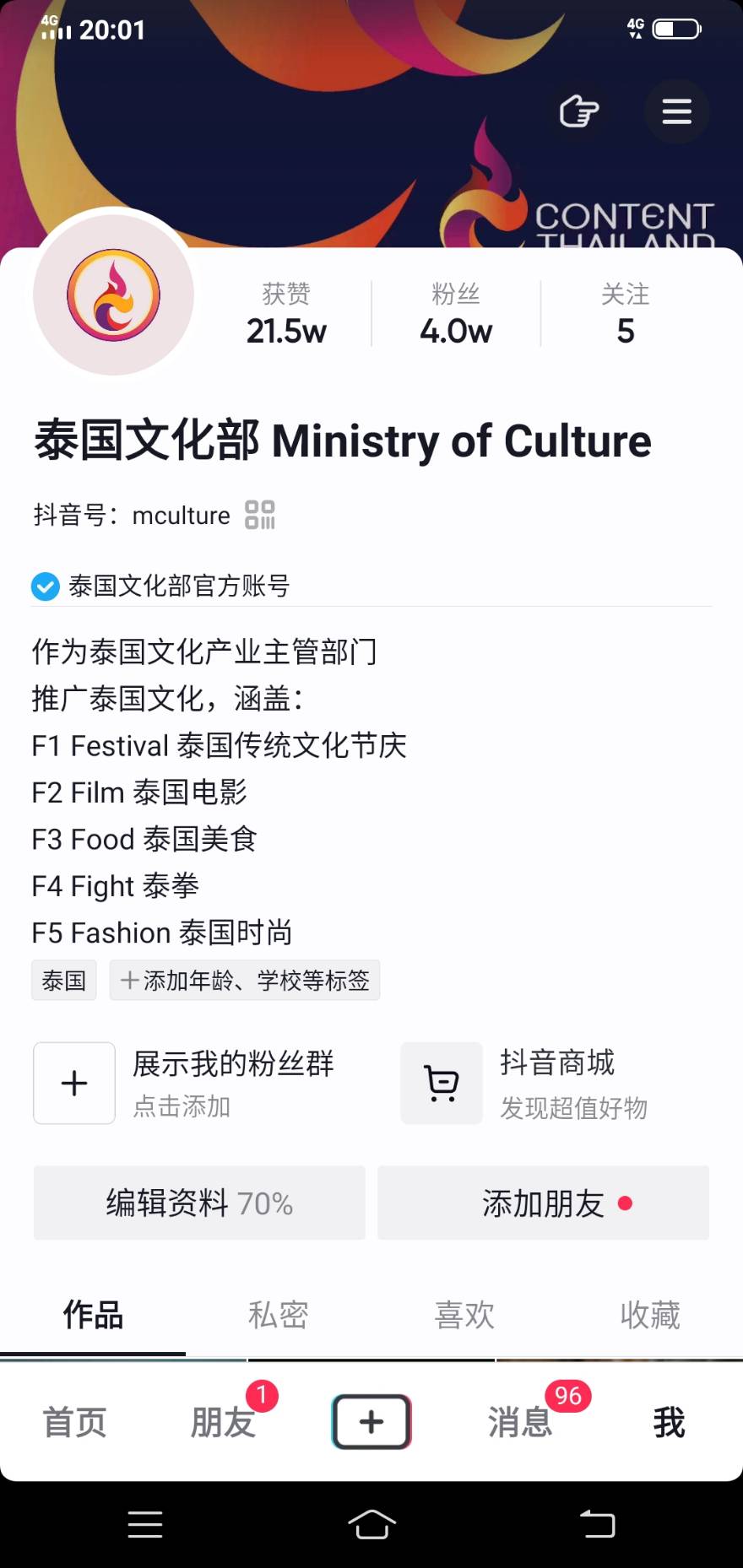Tap the shopping cart 抖音商城 icon
The width and height of the screenshot is (743, 1568).
pyautogui.click(x=442, y=1083)
